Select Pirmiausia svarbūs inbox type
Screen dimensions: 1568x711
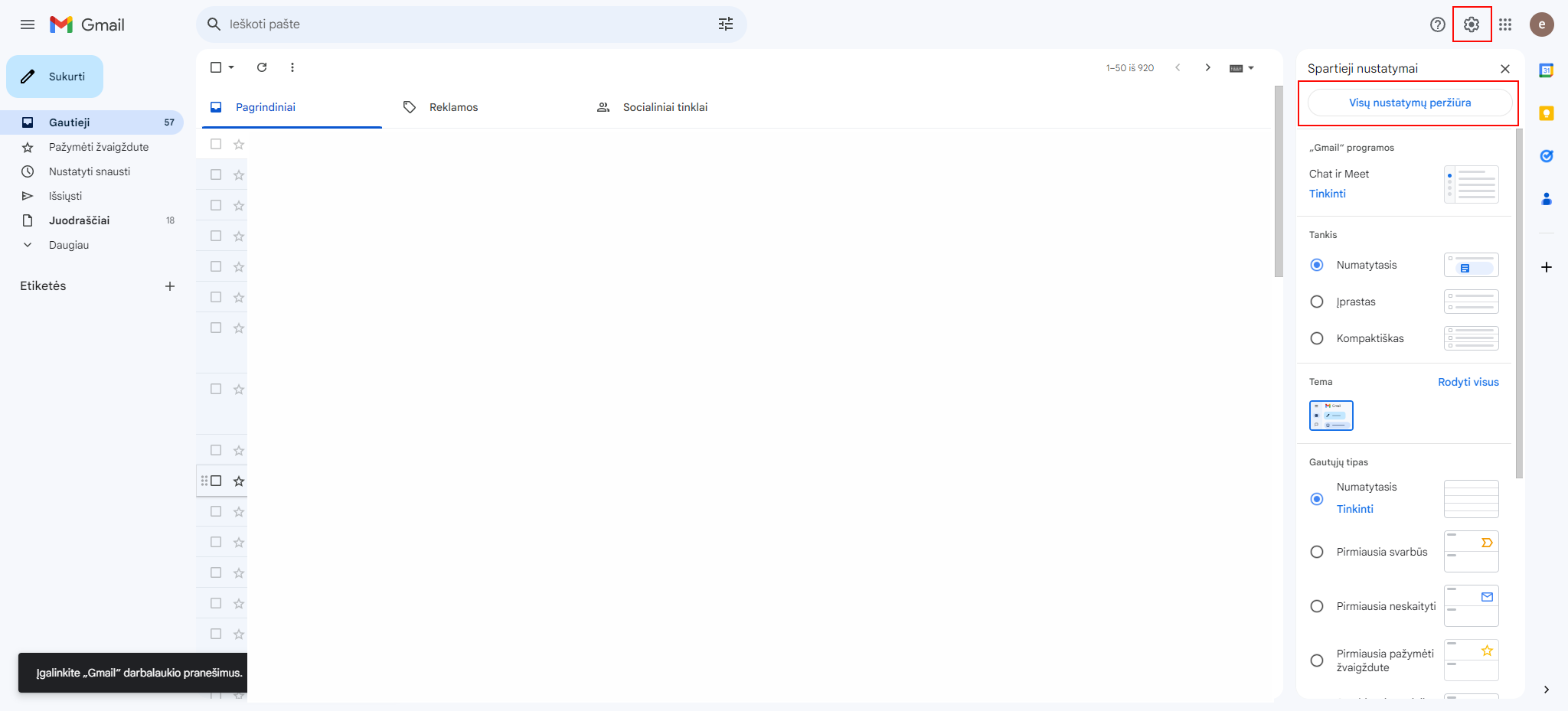[1317, 552]
